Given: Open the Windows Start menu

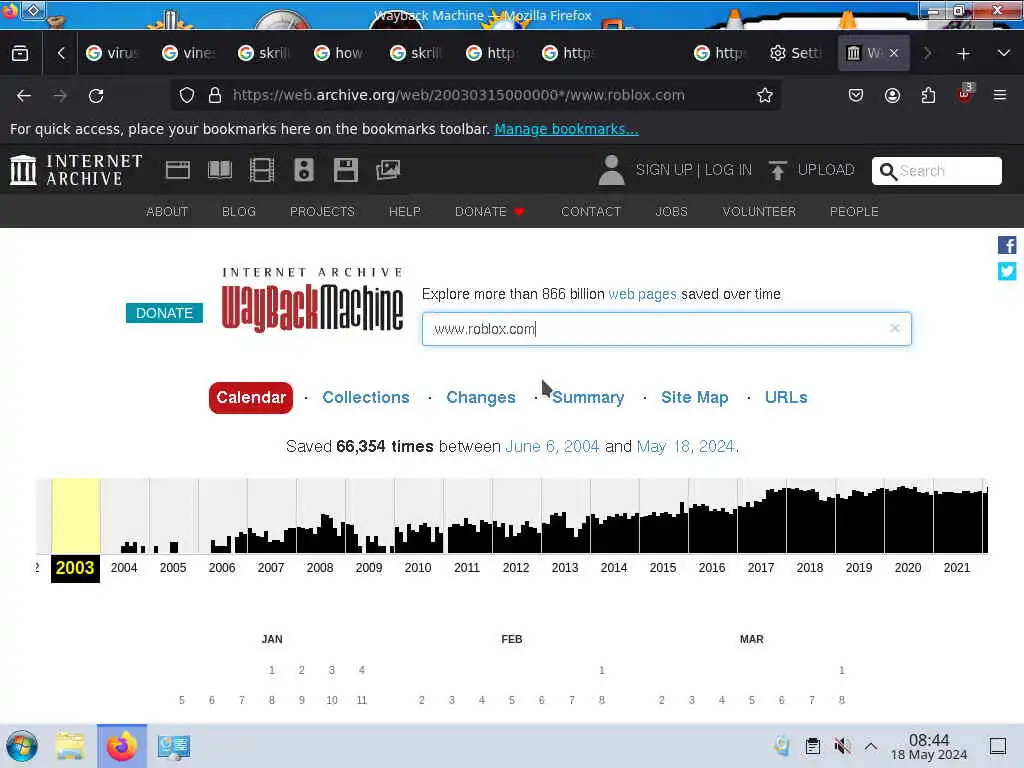Looking at the screenshot, I should coord(22,746).
